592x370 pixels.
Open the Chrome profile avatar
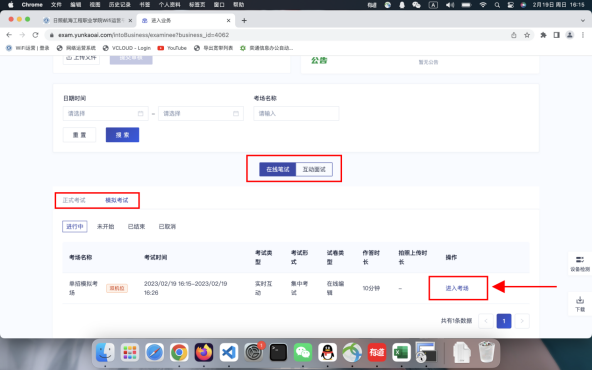tap(570, 35)
